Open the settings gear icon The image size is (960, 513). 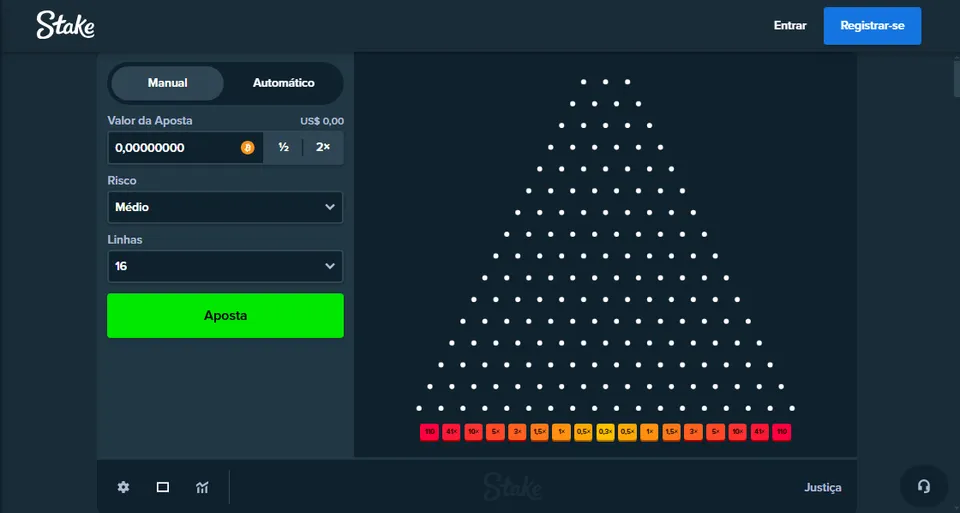[124, 487]
